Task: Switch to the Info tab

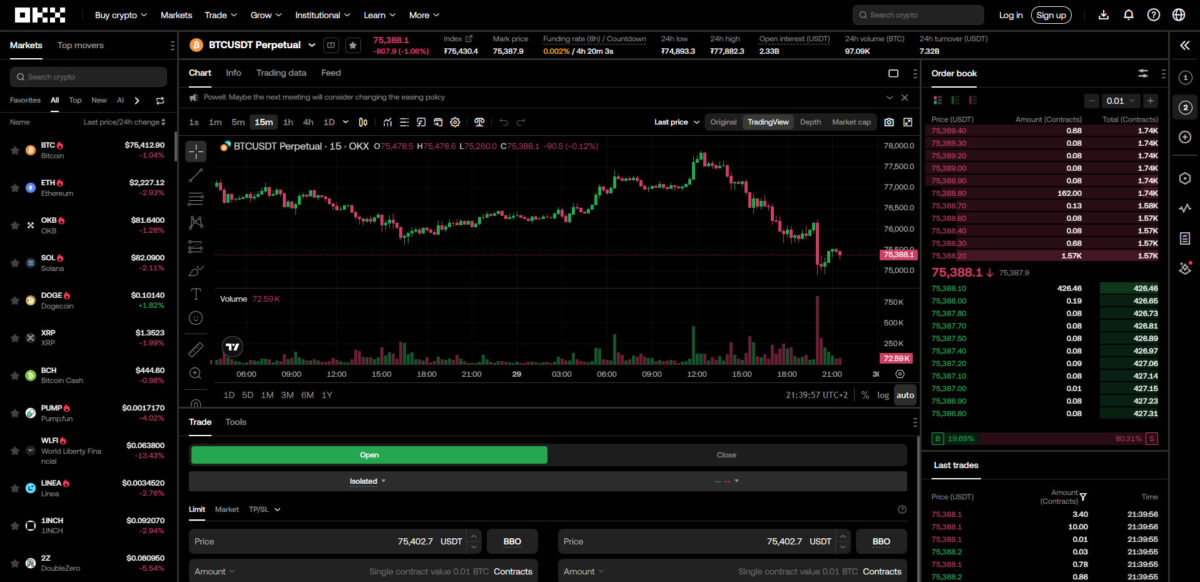Action: (x=233, y=73)
